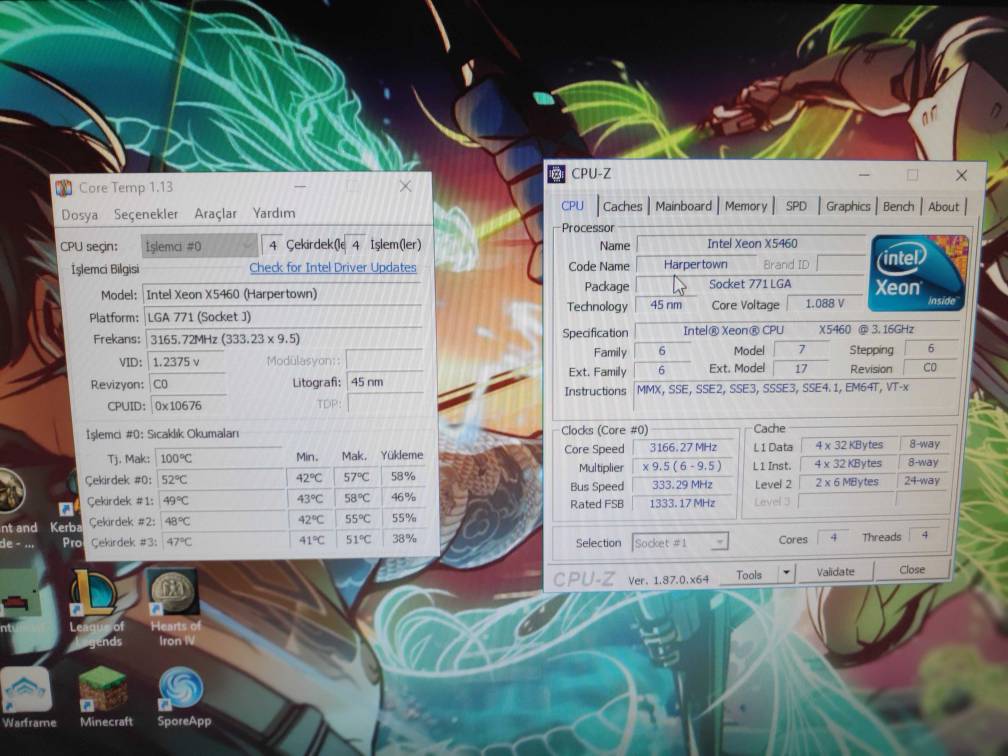Switch to the Graphics tab in CPU-Z
Screen dimensions: 1008x756
point(848,206)
